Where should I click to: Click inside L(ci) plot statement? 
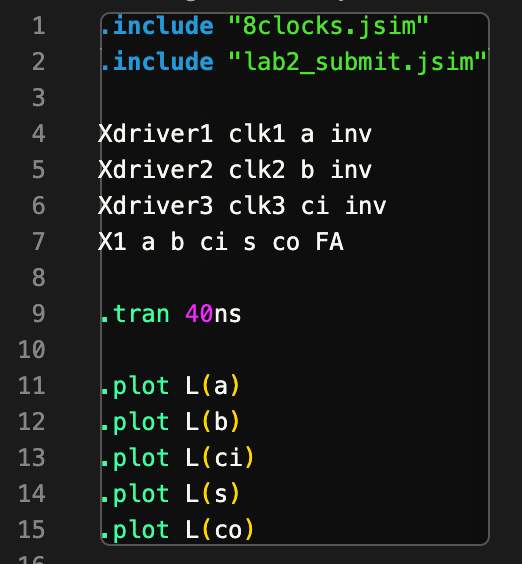pyautogui.click(x=220, y=458)
